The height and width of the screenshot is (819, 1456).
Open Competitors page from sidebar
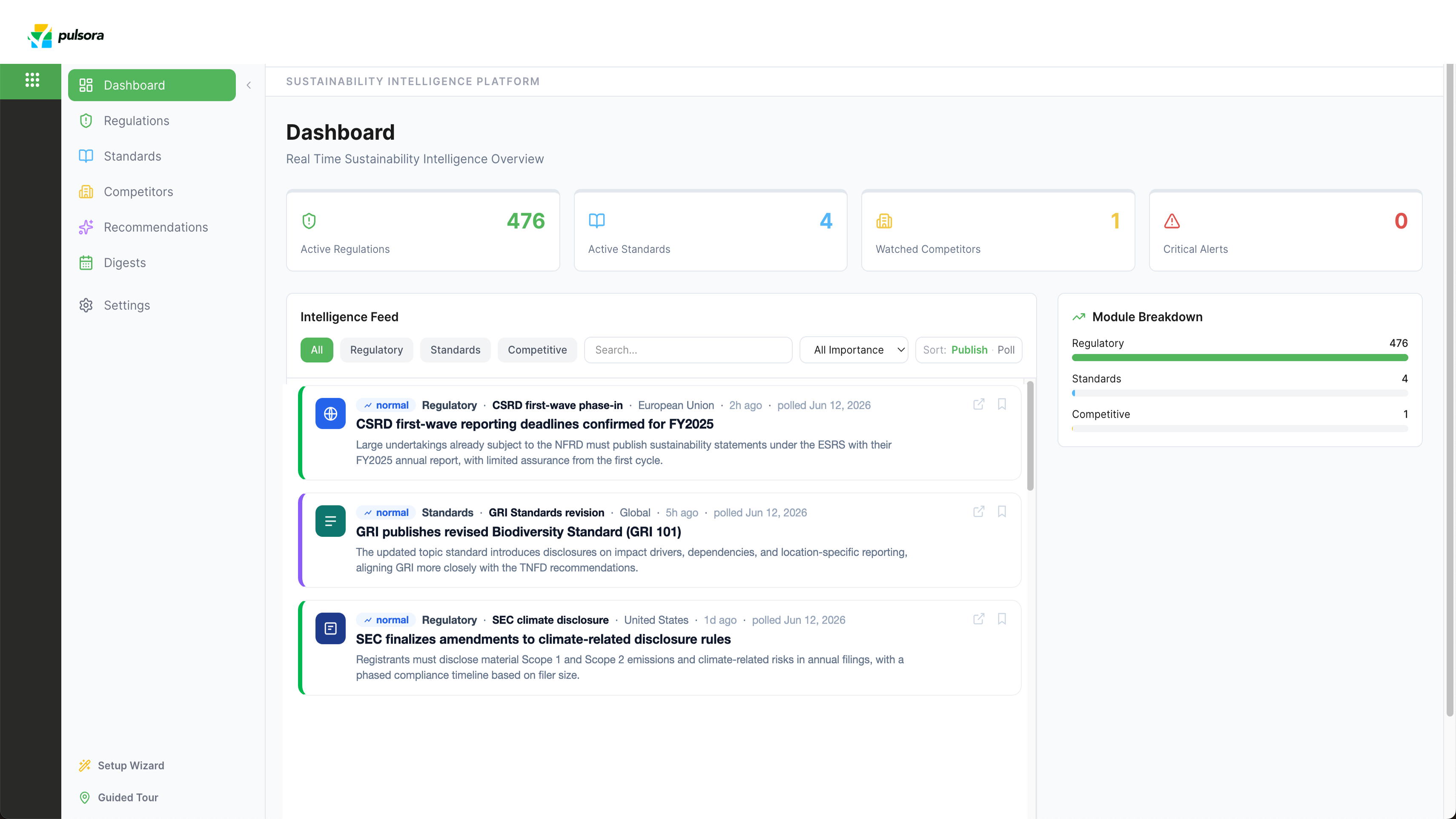point(152,192)
